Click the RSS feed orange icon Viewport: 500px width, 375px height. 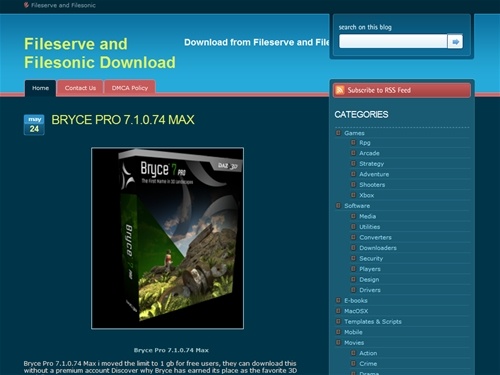point(340,90)
